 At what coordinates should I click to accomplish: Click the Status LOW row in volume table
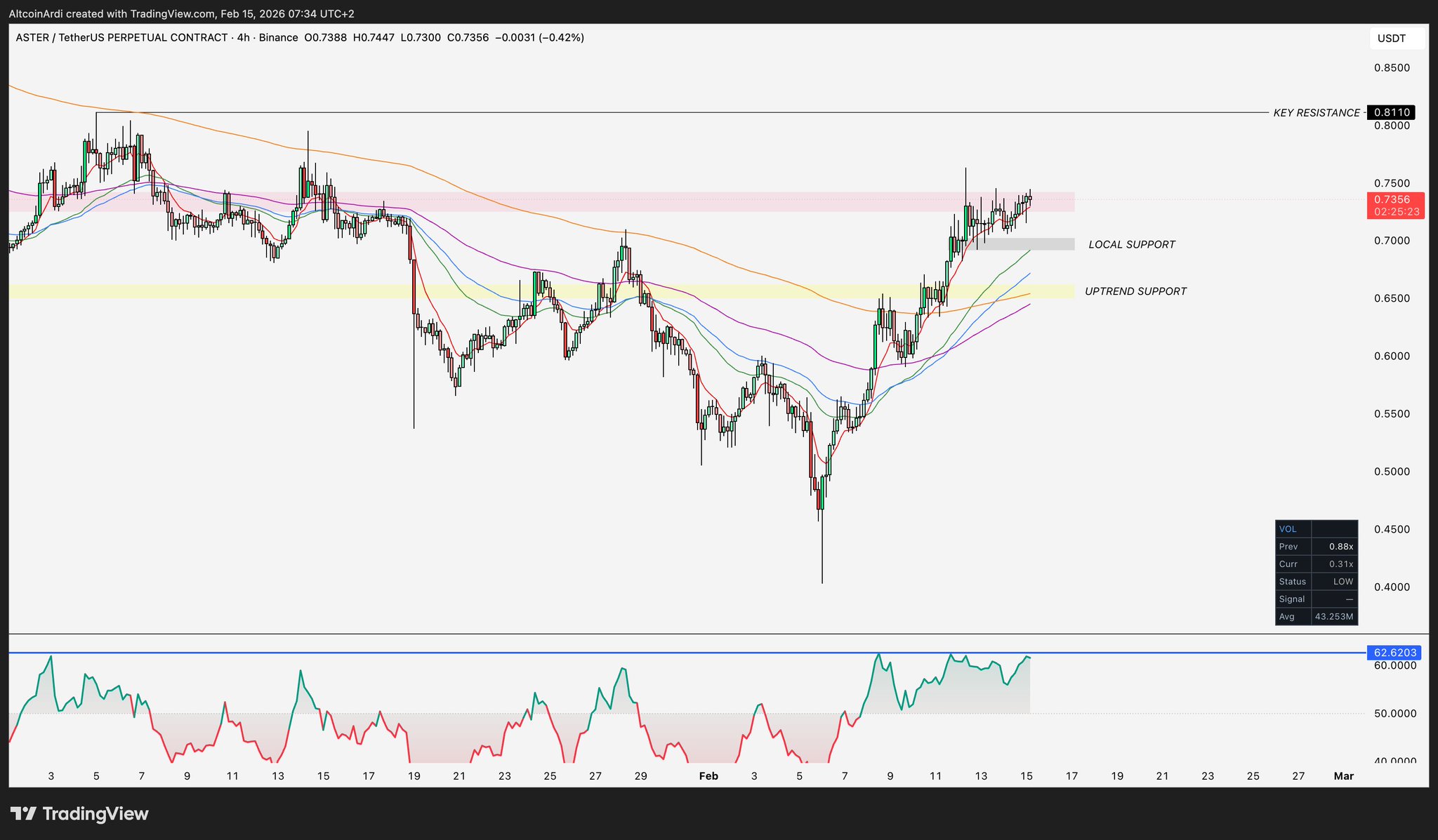click(1316, 582)
